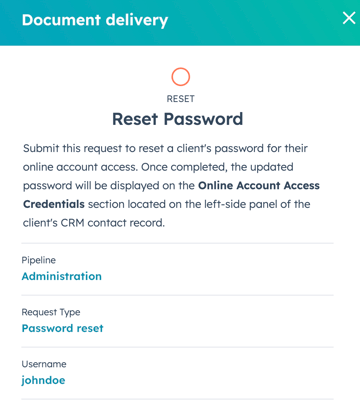Screen dimensions: 360x408
Task: Click the Request Type field label
Action: [51, 312]
